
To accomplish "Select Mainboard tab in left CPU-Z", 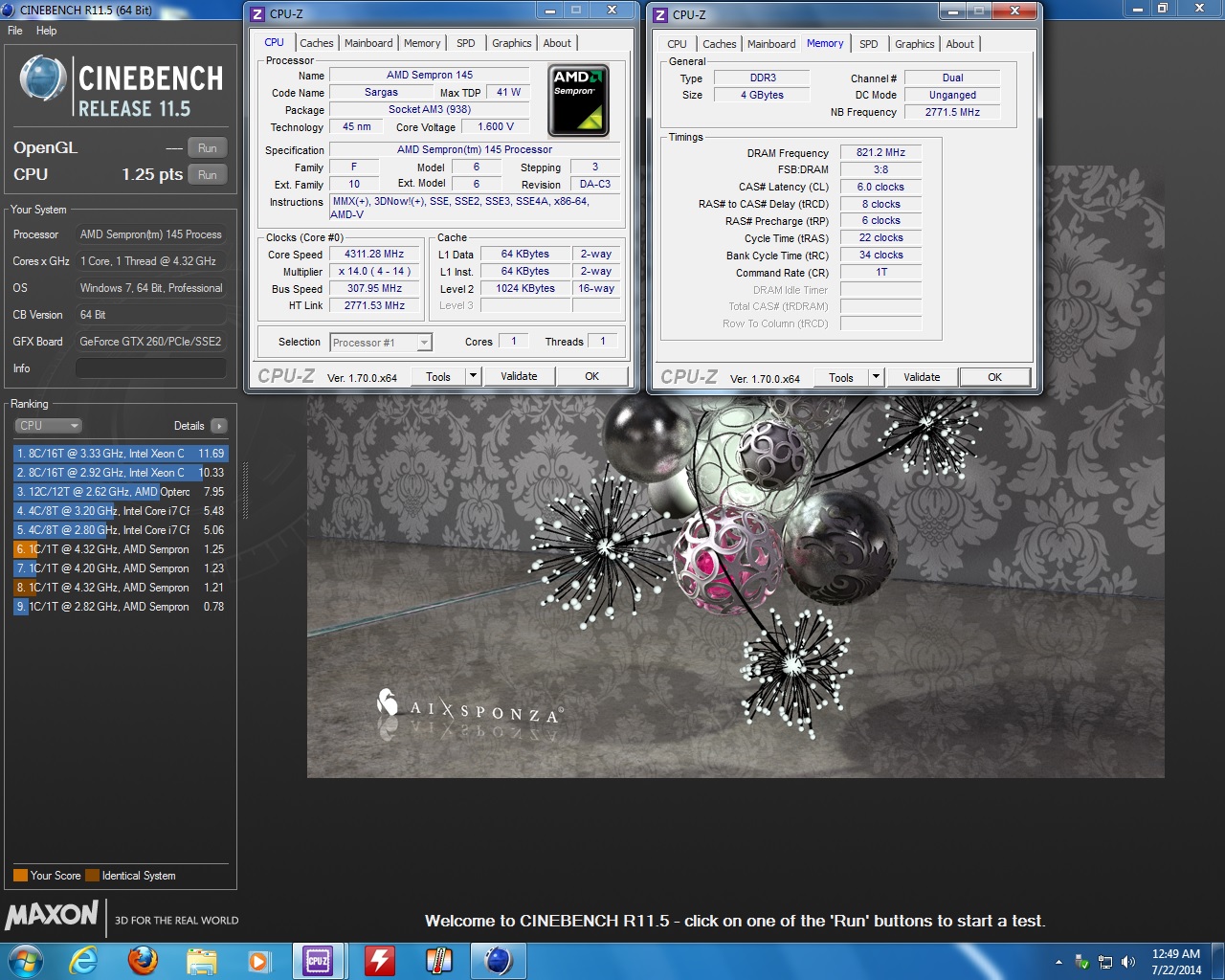I will [x=368, y=43].
